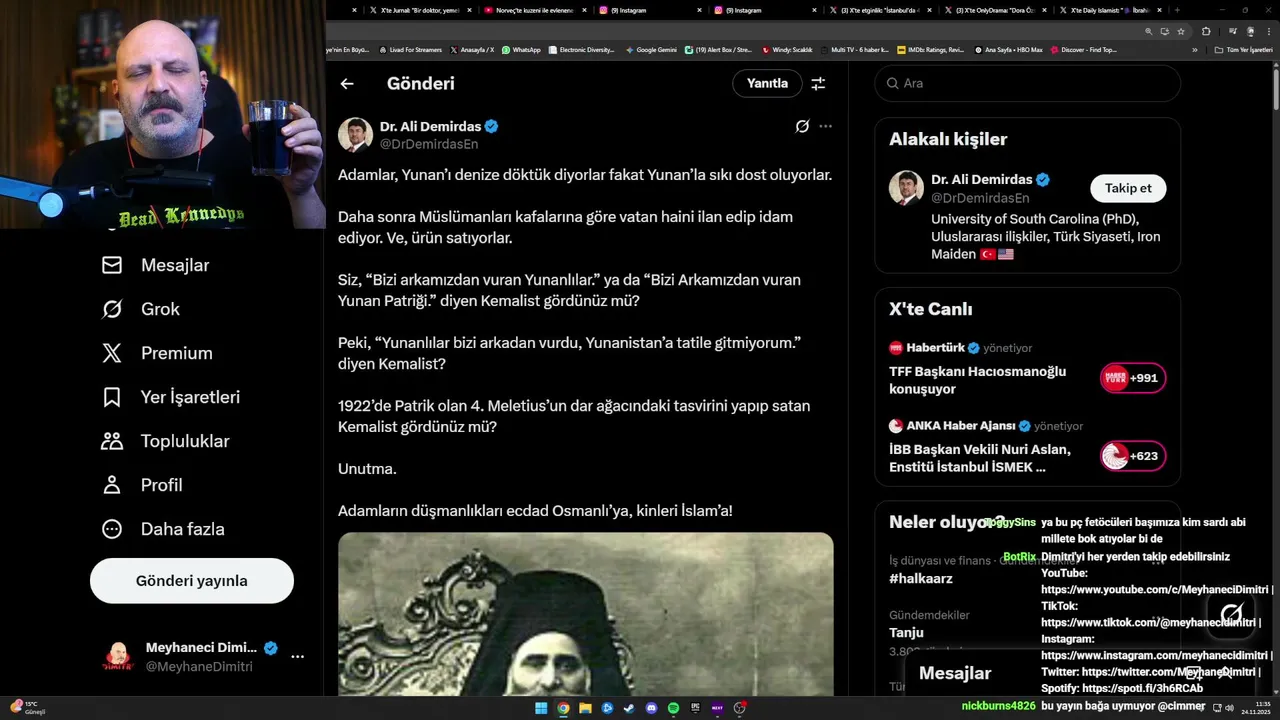Open browser extensions puzzle icon
This screenshot has width=1280, height=720.
[x=1206, y=31]
